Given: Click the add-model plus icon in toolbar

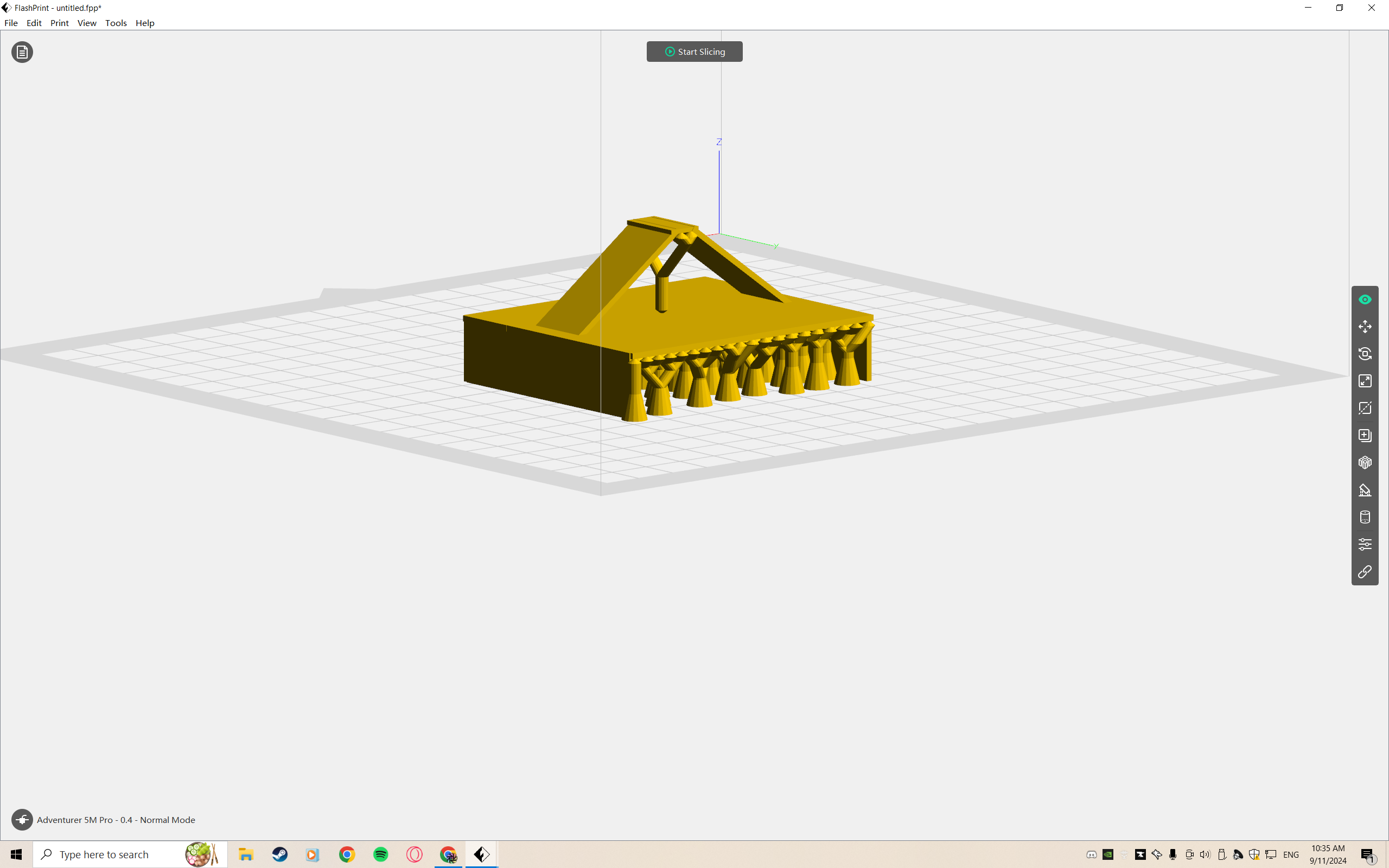Looking at the screenshot, I should point(1365,436).
